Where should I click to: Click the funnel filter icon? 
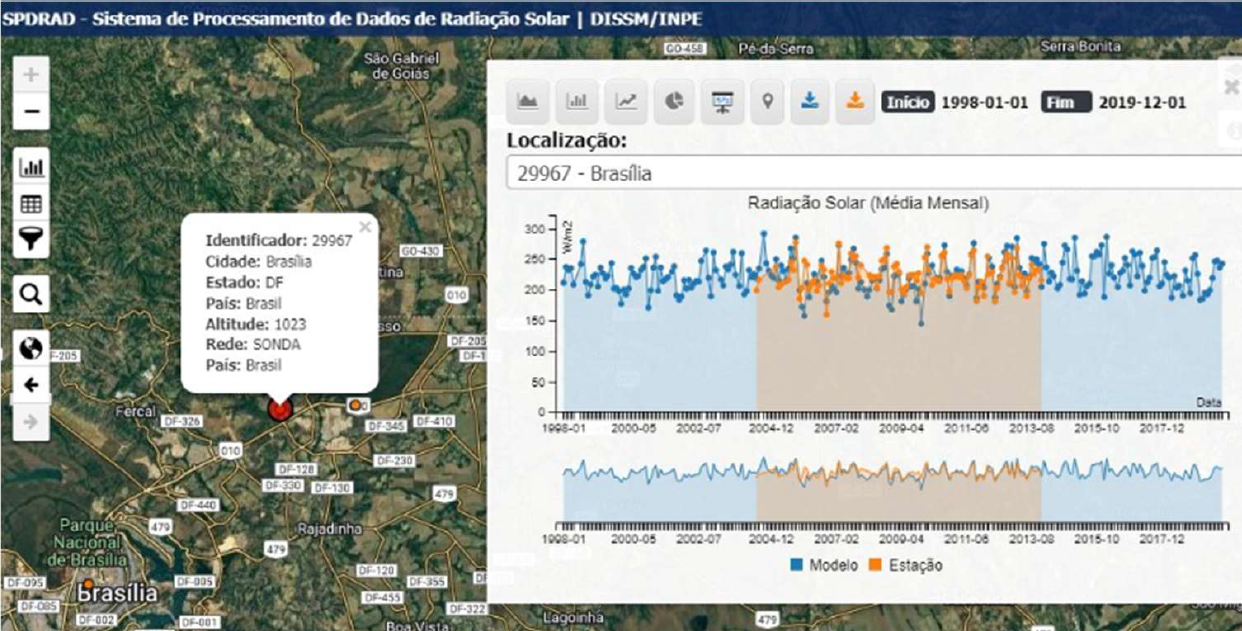31,239
